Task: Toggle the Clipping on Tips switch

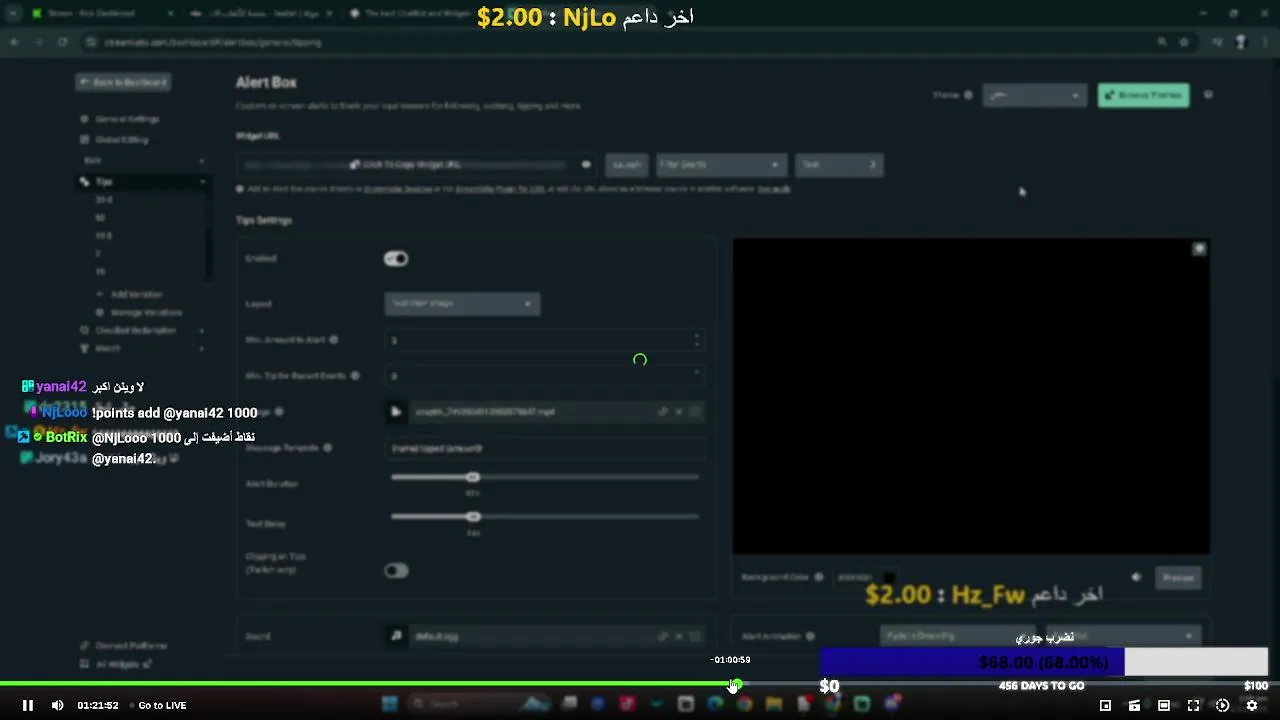Action: coord(396,571)
